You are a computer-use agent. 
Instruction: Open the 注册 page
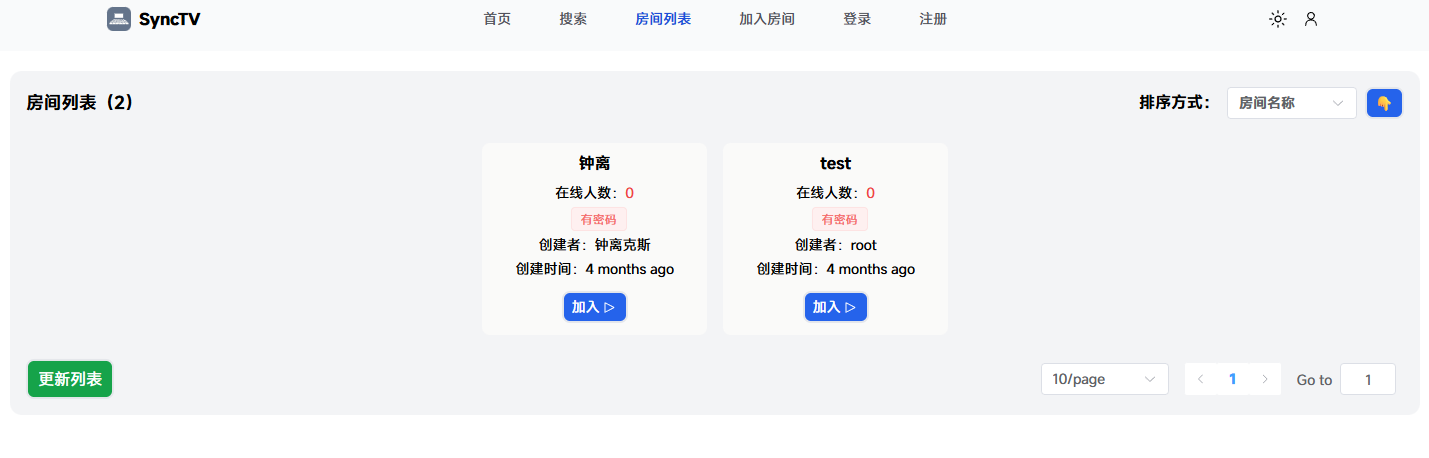[x=933, y=19]
